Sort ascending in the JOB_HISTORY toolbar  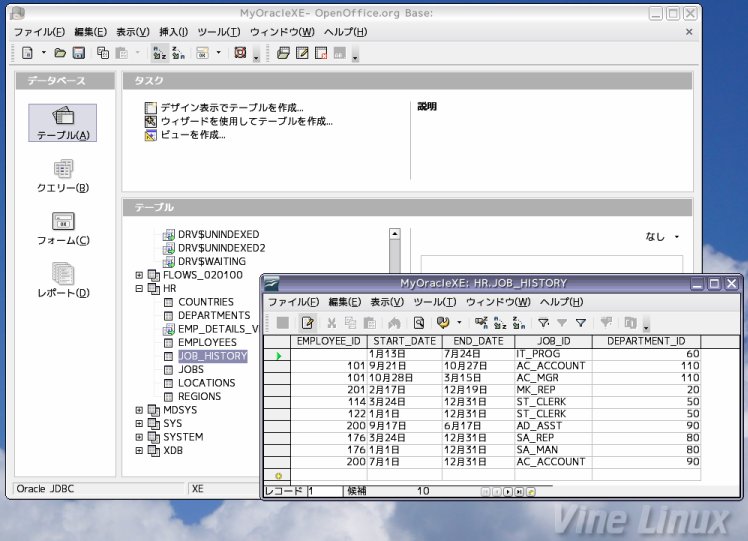tap(499, 323)
